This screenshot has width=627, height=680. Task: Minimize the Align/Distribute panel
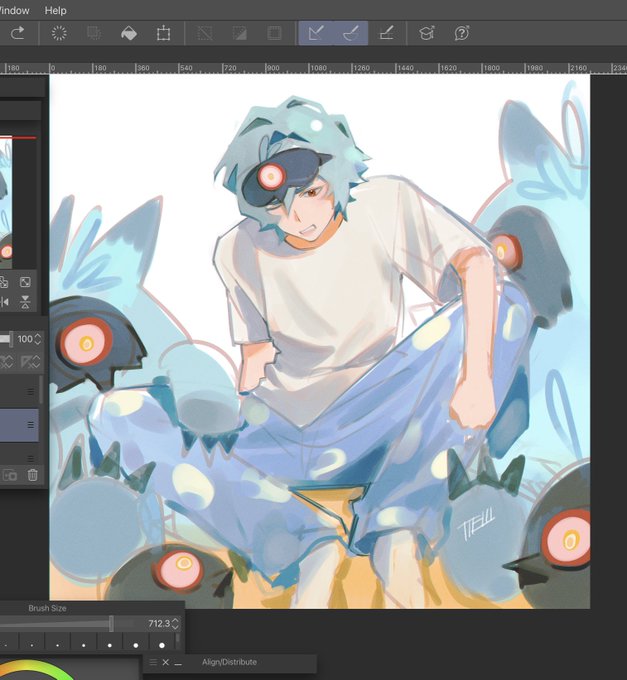[x=178, y=664]
